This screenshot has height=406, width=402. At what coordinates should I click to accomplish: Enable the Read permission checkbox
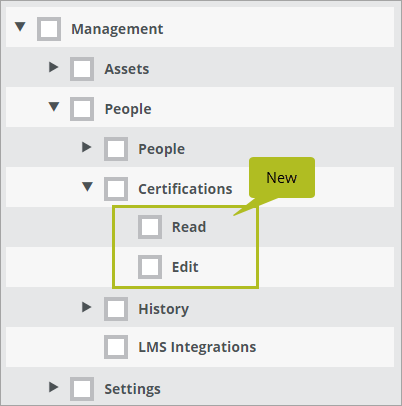click(150, 227)
